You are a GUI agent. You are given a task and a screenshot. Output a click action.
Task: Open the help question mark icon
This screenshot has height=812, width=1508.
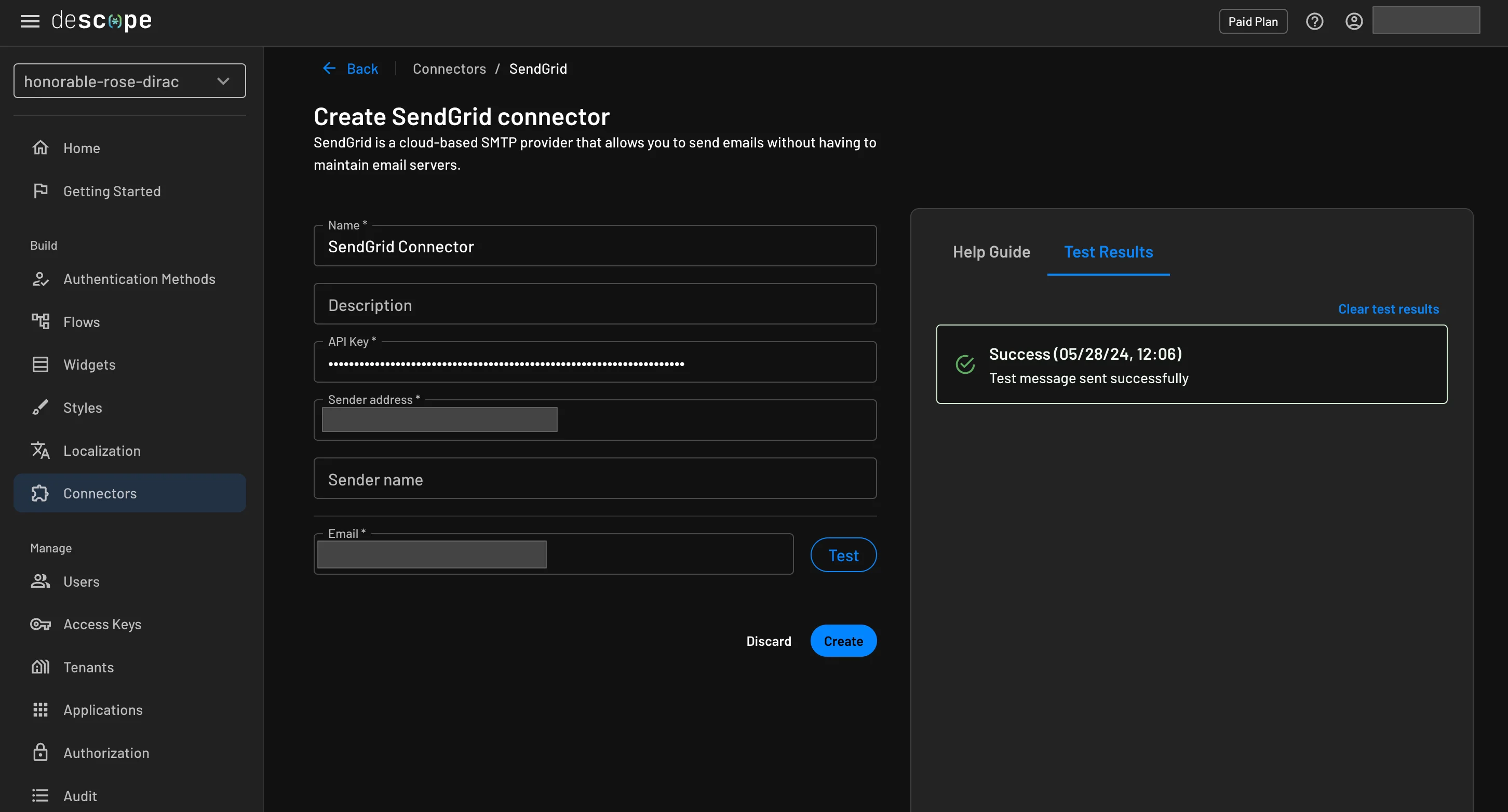(x=1314, y=22)
